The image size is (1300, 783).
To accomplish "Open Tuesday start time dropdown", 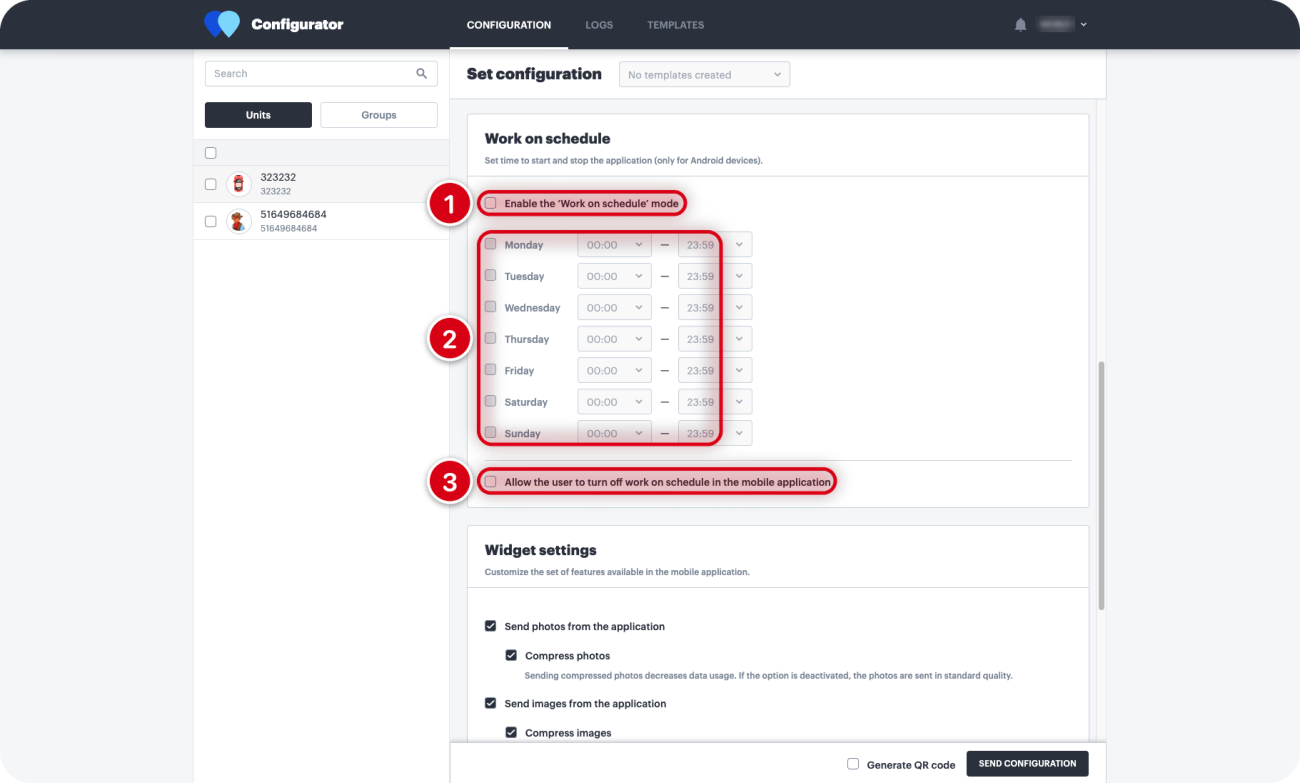I will pyautogui.click(x=614, y=276).
